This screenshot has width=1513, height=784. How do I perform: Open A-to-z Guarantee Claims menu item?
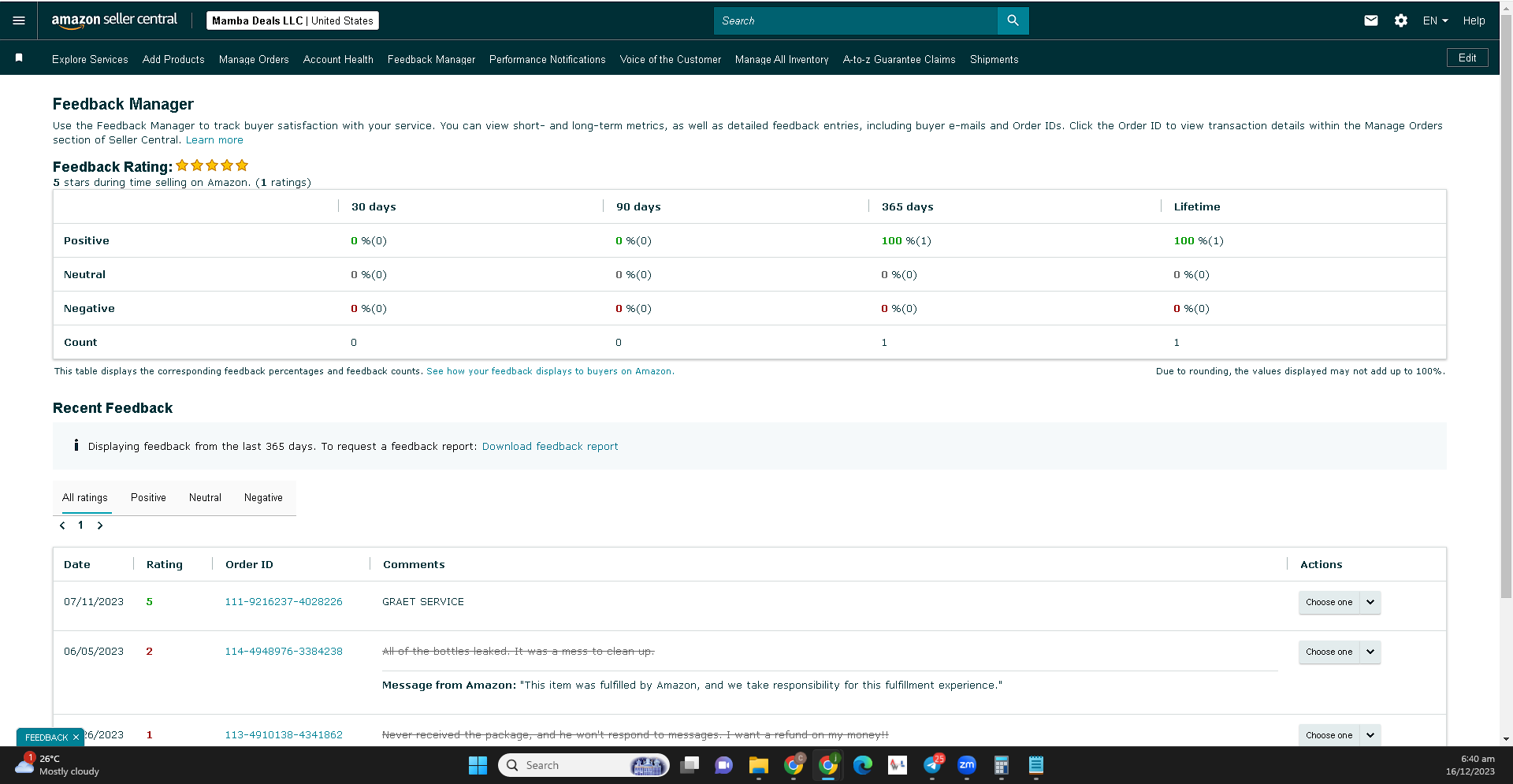pos(899,59)
